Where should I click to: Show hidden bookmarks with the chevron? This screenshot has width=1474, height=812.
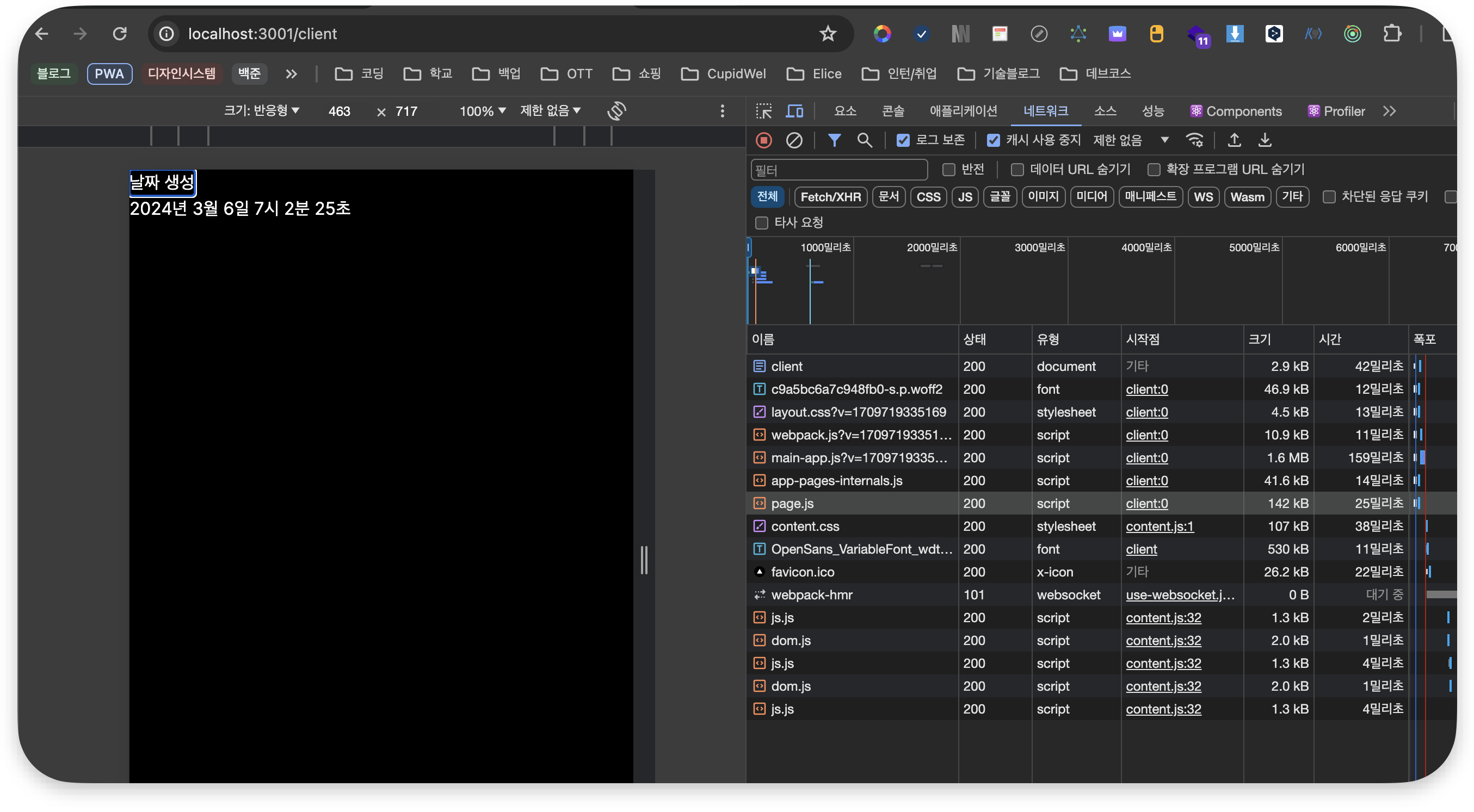(x=291, y=74)
